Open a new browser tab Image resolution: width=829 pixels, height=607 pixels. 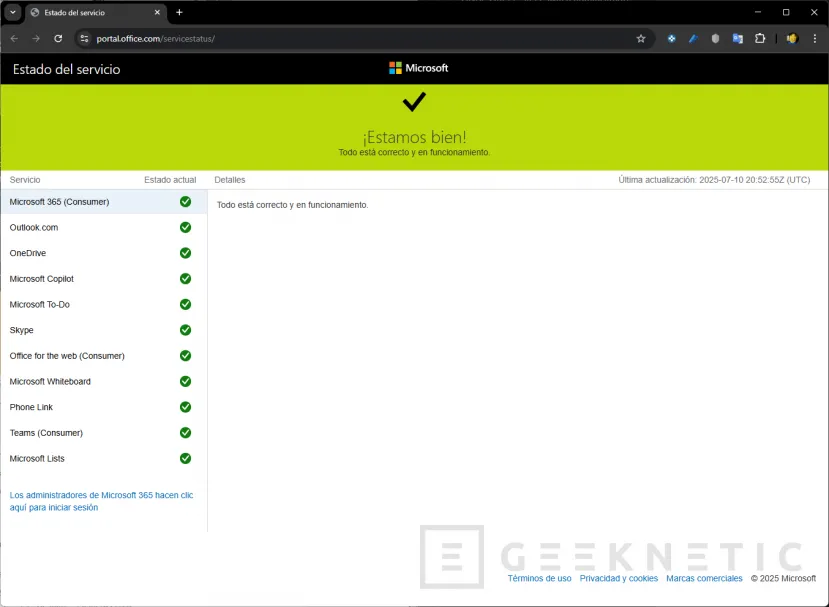click(x=178, y=13)
